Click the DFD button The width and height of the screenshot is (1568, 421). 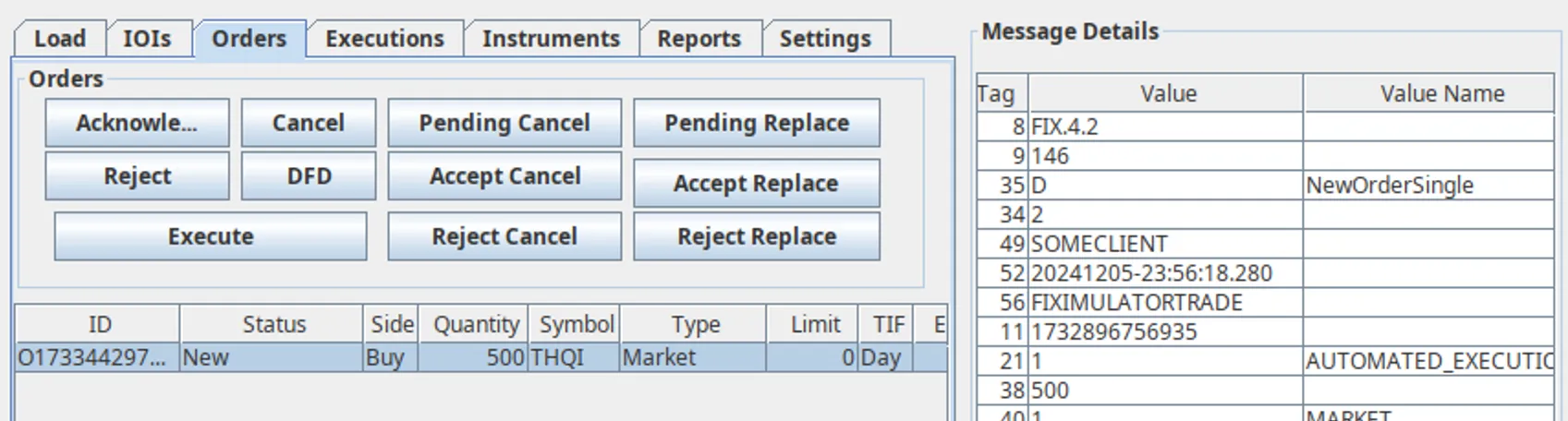[309, 175]
